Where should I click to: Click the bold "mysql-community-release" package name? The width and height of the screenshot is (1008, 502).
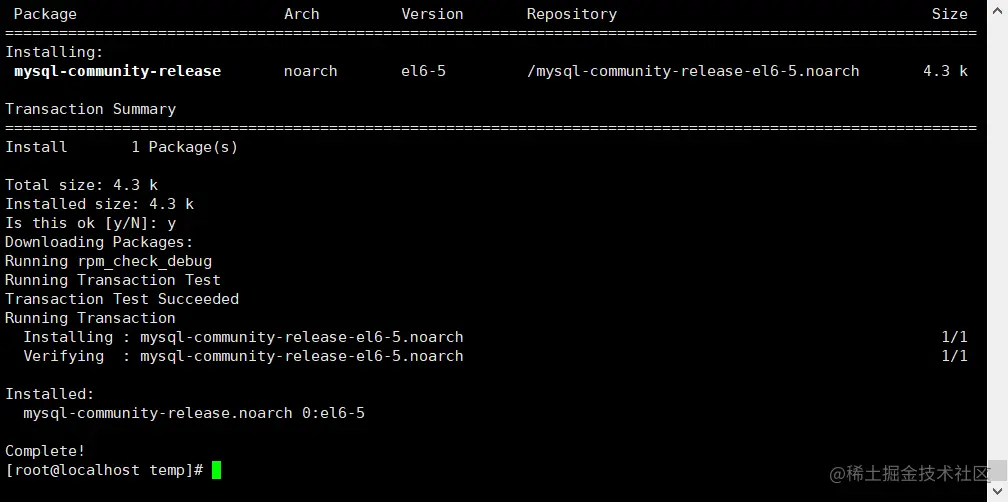(118, 71)
